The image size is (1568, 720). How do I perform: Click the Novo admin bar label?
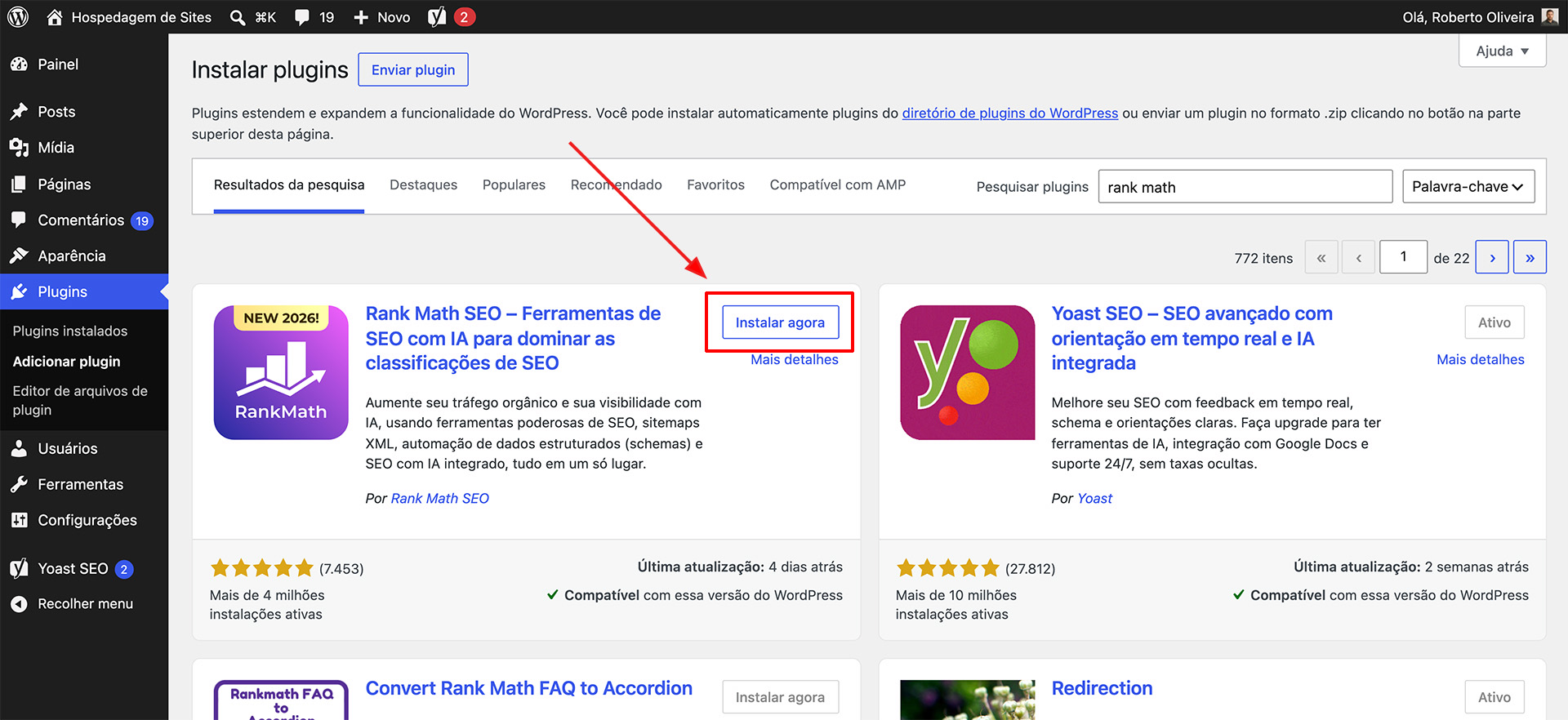(x=394, y=17)
